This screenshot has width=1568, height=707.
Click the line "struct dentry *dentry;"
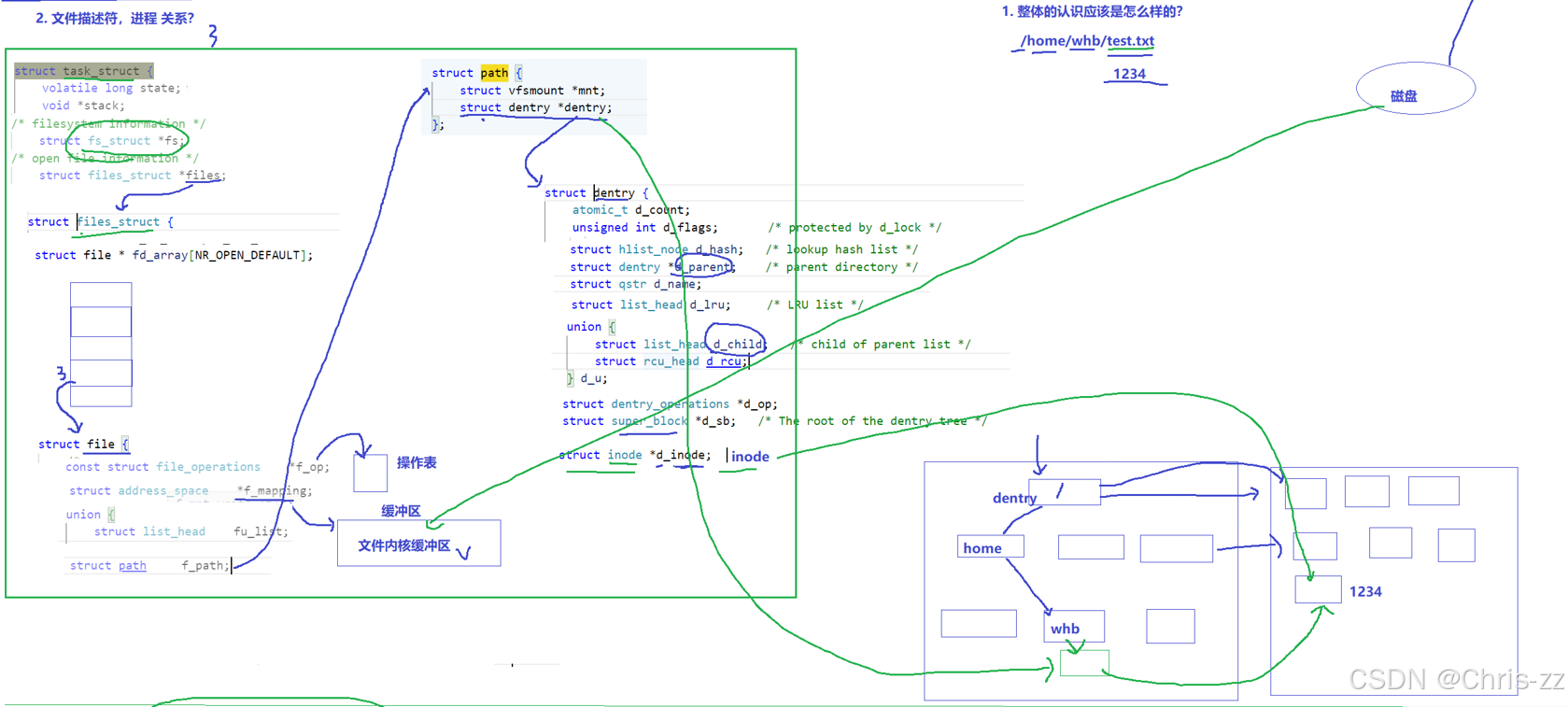pos(536,108)
